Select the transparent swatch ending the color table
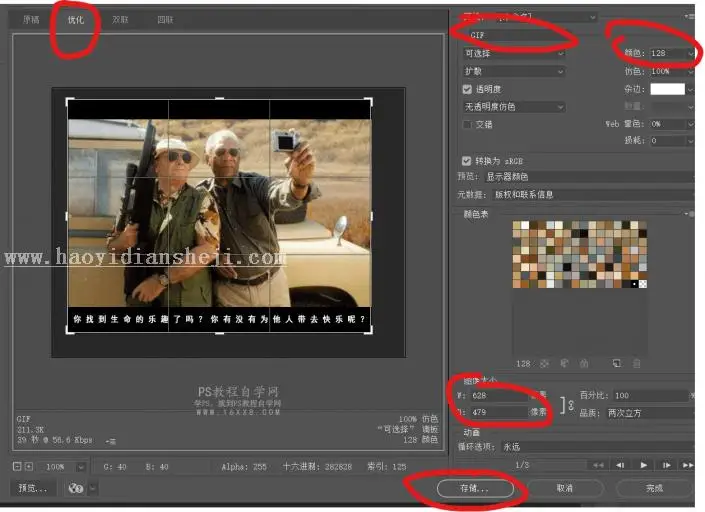 [643, 284]
